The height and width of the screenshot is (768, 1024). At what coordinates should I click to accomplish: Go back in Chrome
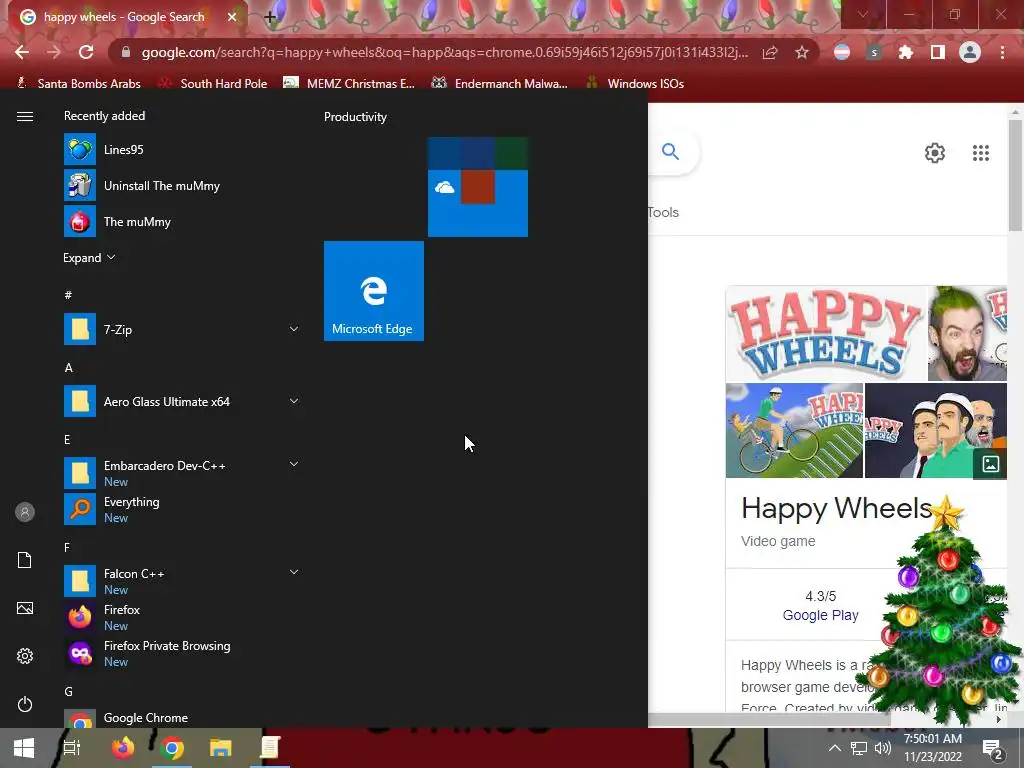22,52
